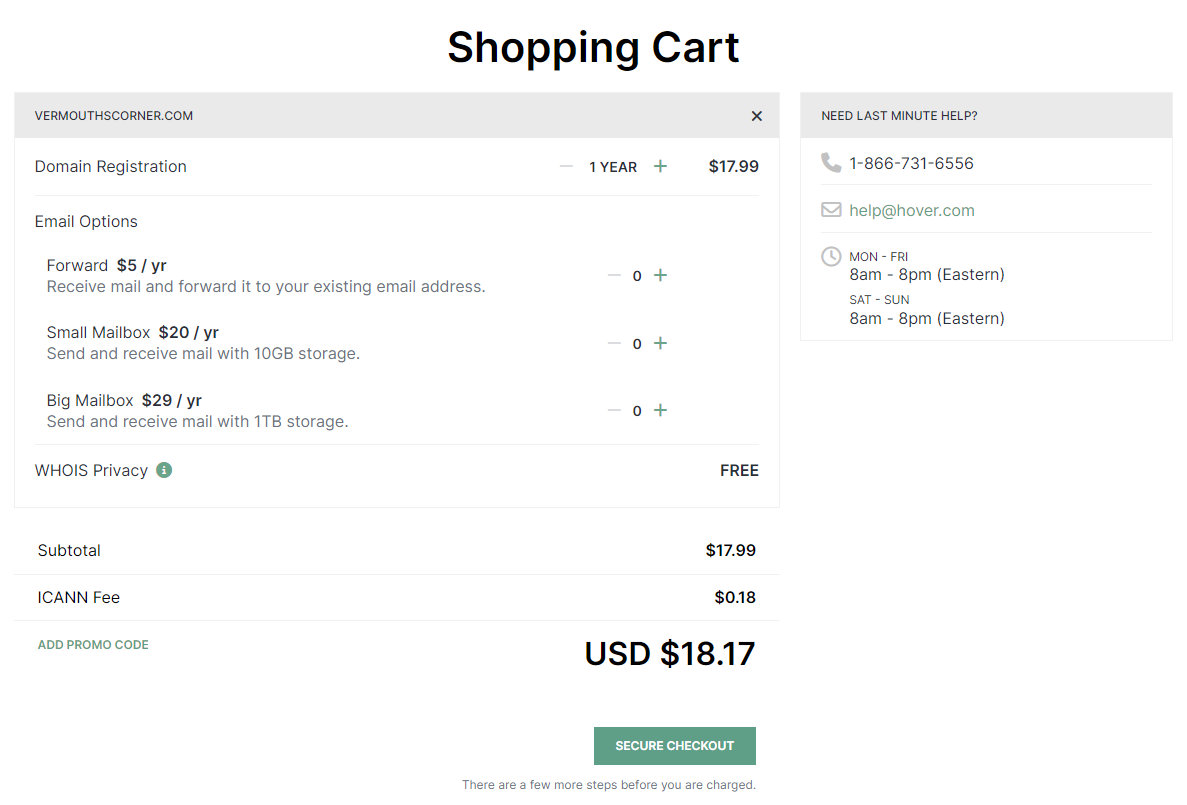The image size is (1187, 805).
Task: Add a Small Mailbox with plus icon
Action: point(660,343)
